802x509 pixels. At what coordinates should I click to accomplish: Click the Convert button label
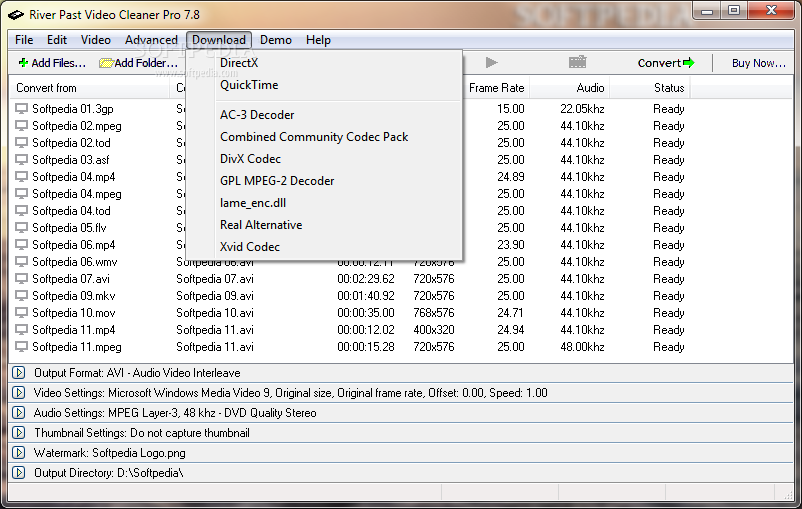pyautogui.click(x=659, y=63)
